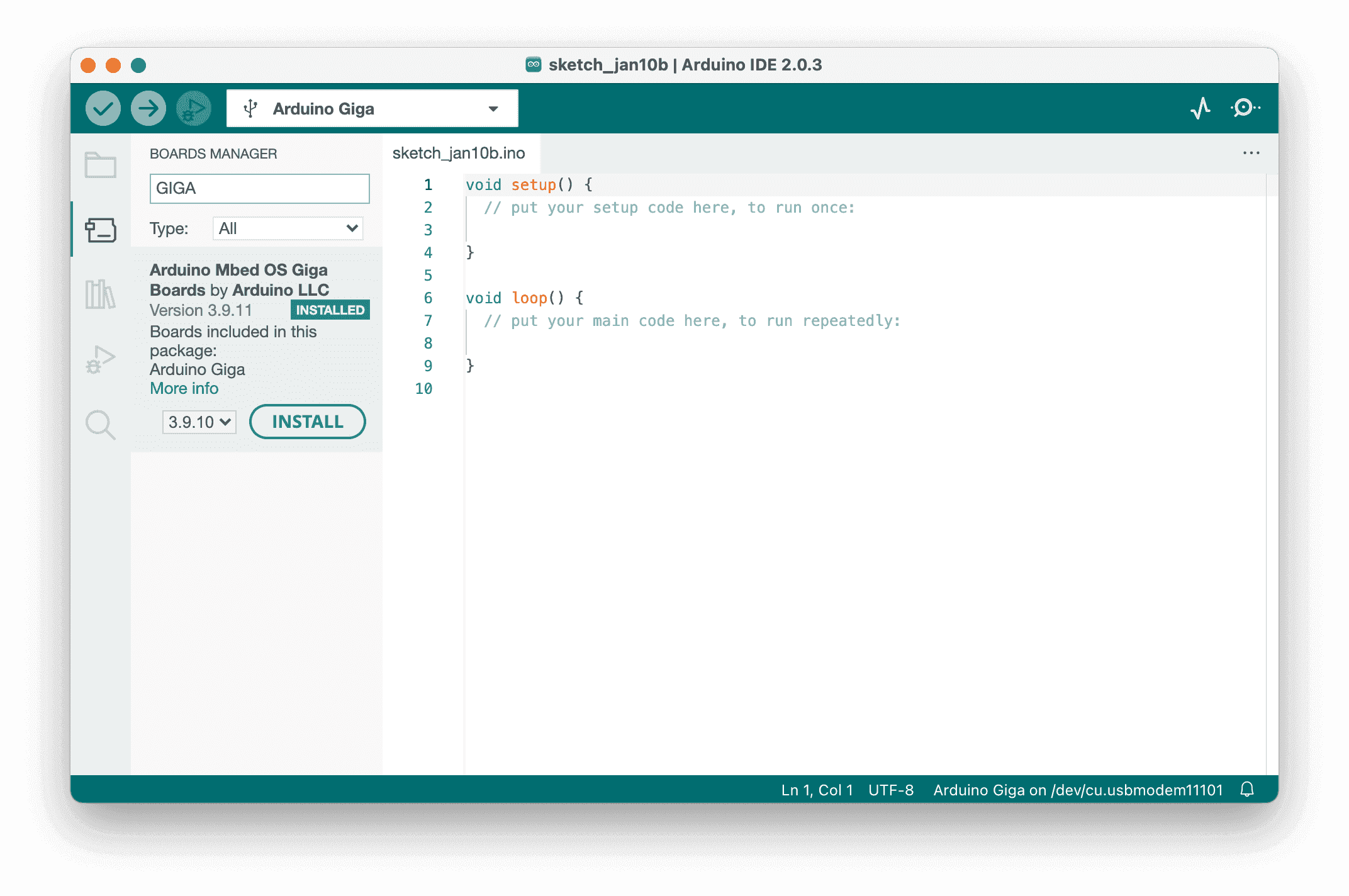Click the INSTALL button
The height and width of the screenshot is (896, 1349).
coord(307,422)
